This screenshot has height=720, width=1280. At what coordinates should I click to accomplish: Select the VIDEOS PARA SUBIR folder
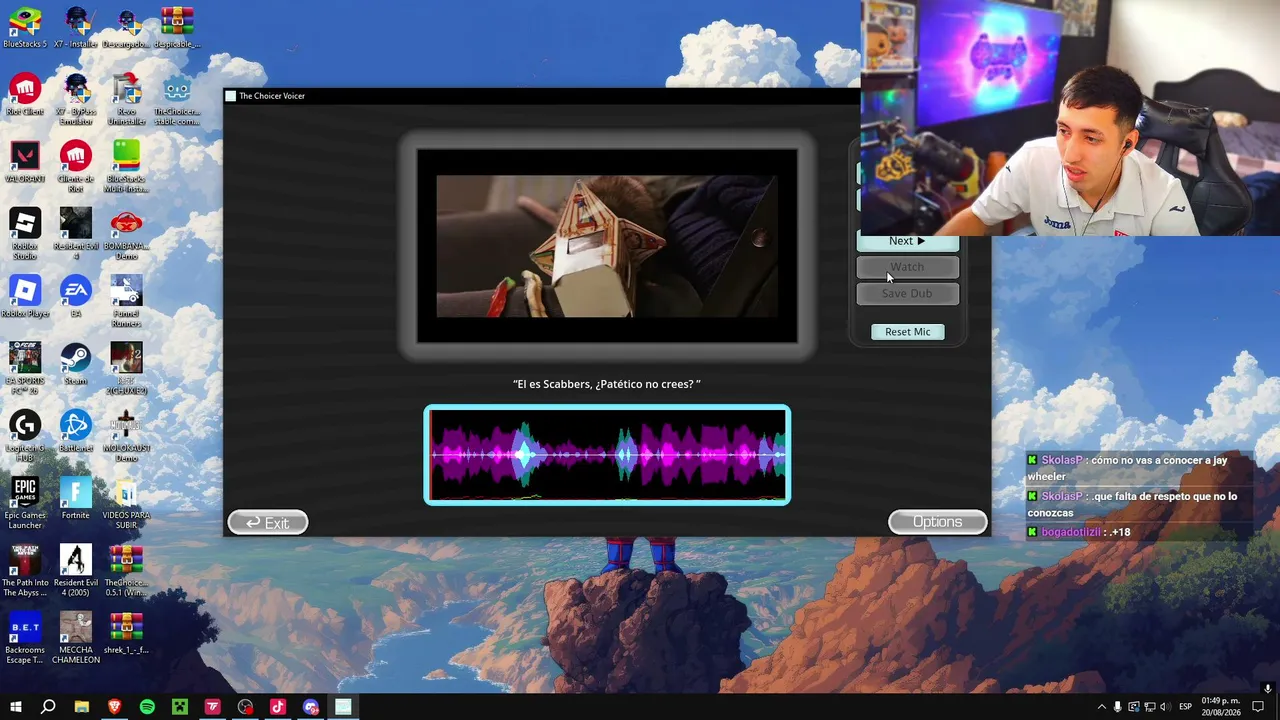point(126,503)
